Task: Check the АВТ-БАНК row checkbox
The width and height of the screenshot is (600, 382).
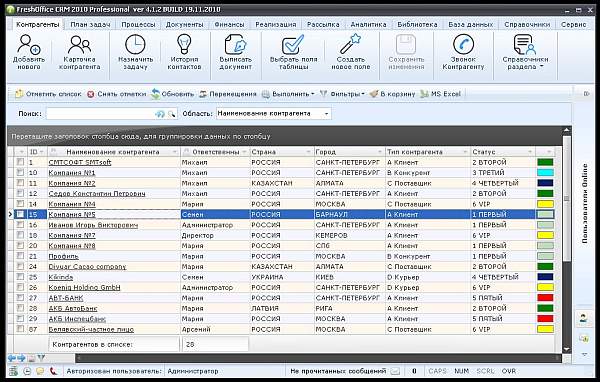Action: [x=20, y=297]
